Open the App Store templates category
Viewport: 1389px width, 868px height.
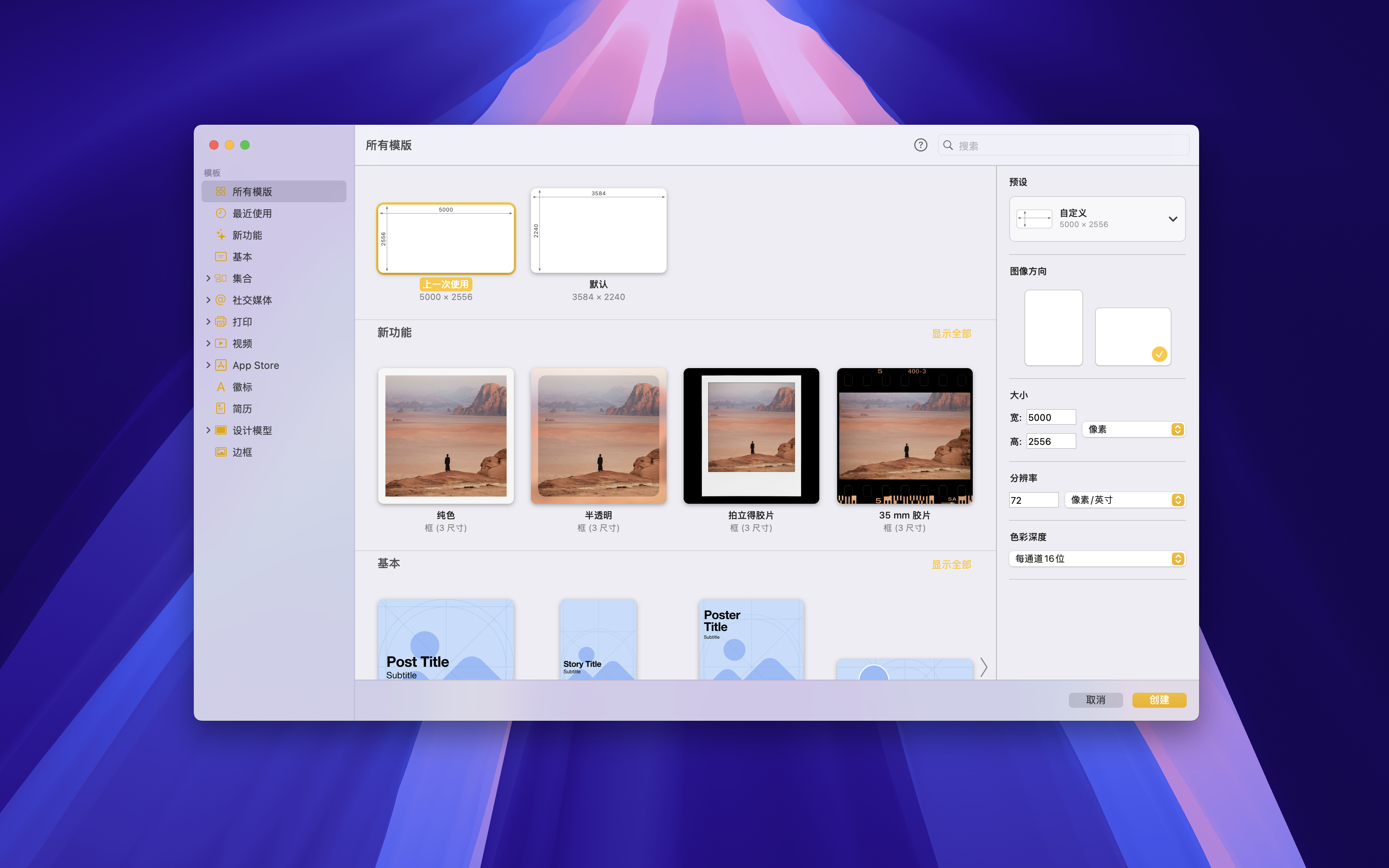point(255,365)
